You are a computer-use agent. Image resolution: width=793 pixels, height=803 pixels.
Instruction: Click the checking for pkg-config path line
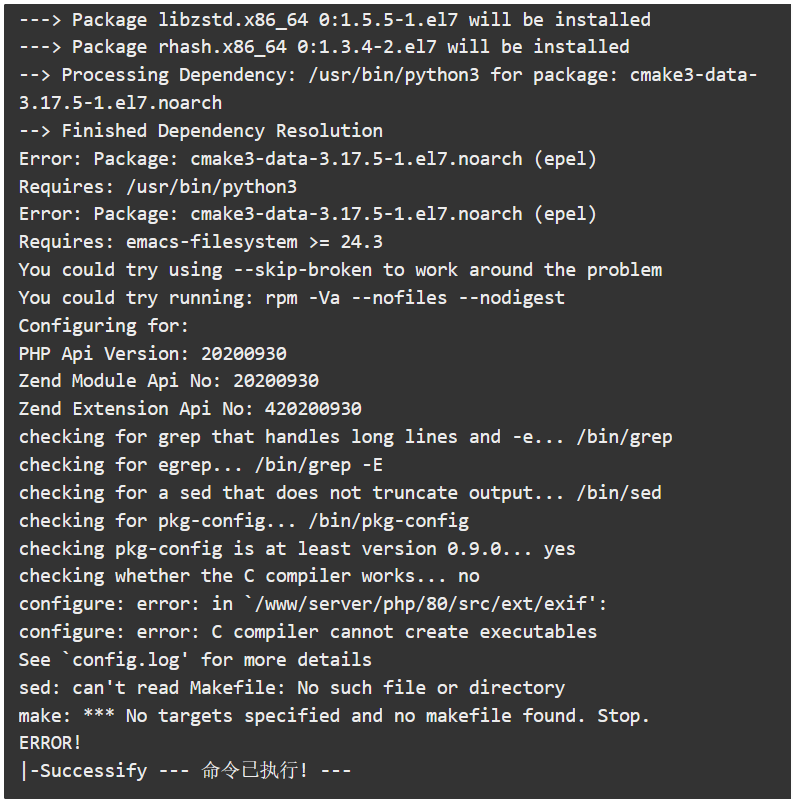point(244,520)
